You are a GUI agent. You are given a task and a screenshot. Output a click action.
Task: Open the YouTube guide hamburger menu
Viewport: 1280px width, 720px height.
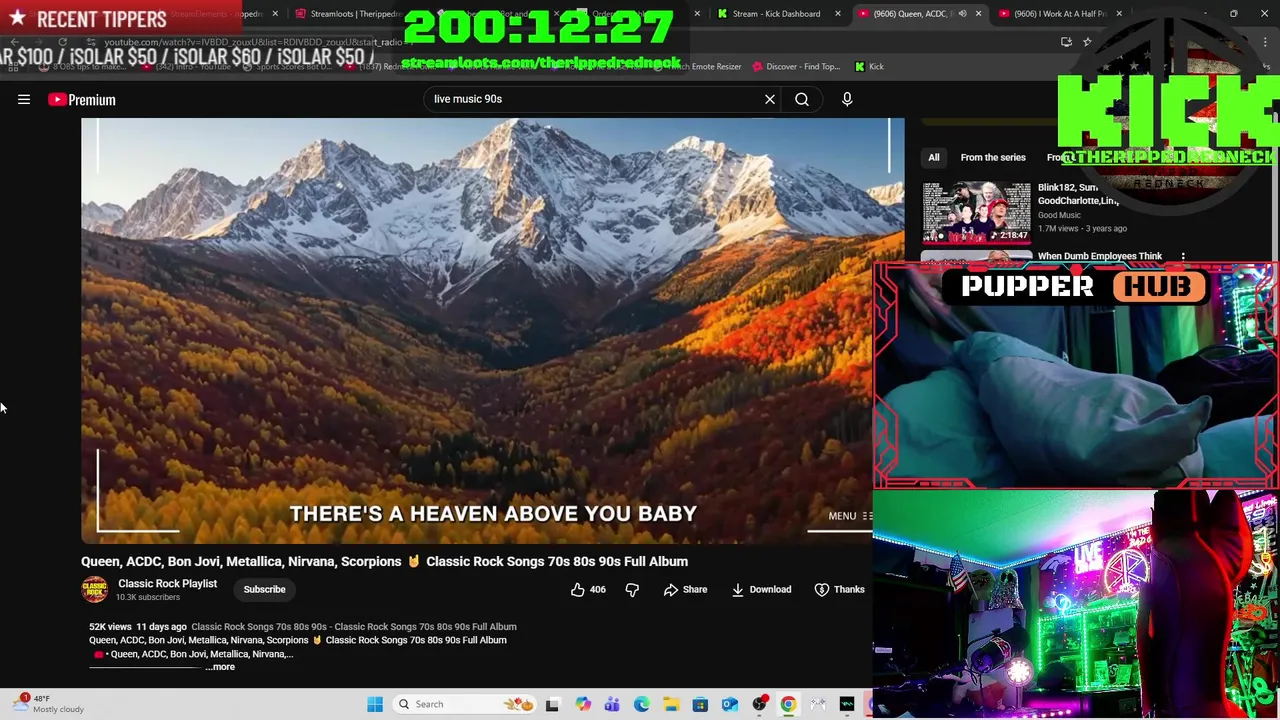pos(24,99)
